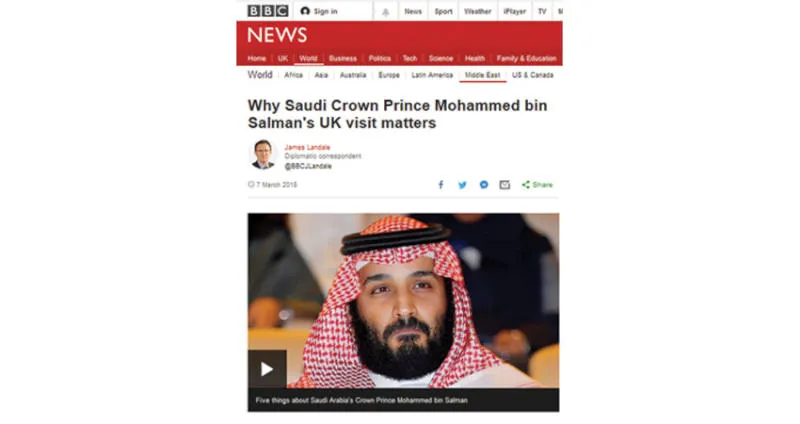Click the BBC logo

click(268, 11)
